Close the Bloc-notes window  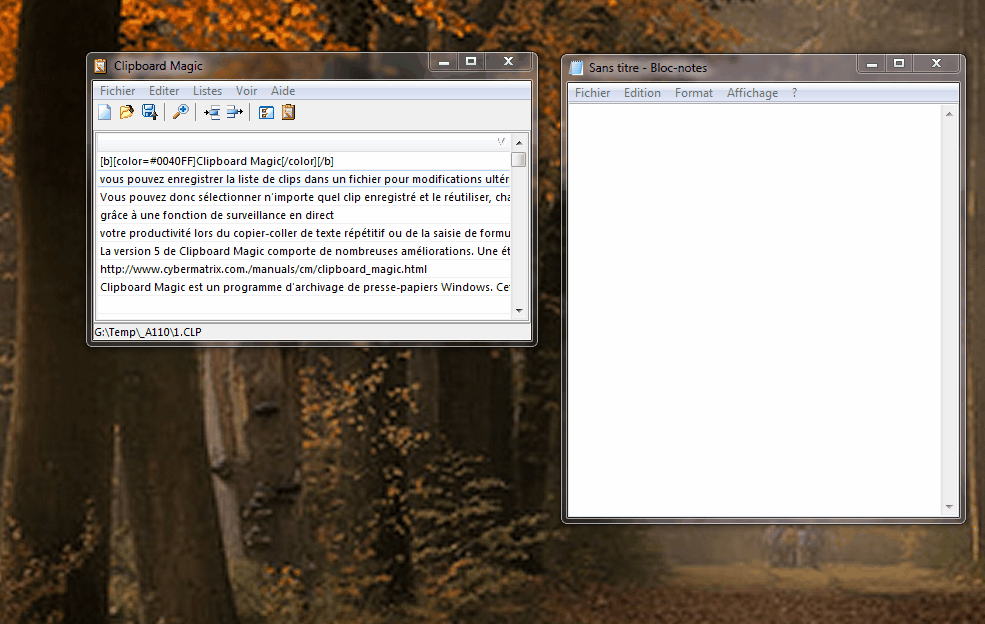tap(936, 63)
